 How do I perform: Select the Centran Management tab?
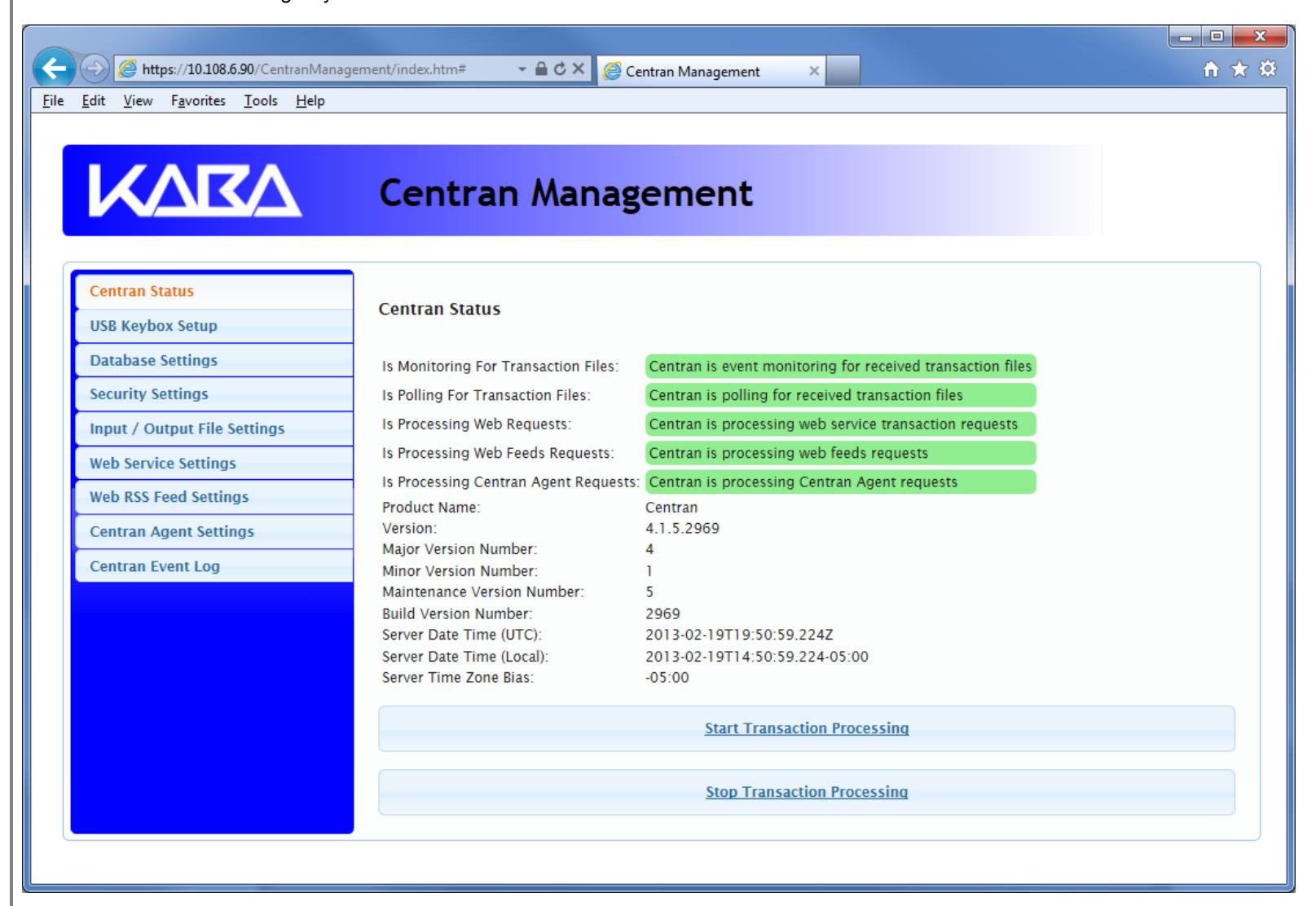711,71
